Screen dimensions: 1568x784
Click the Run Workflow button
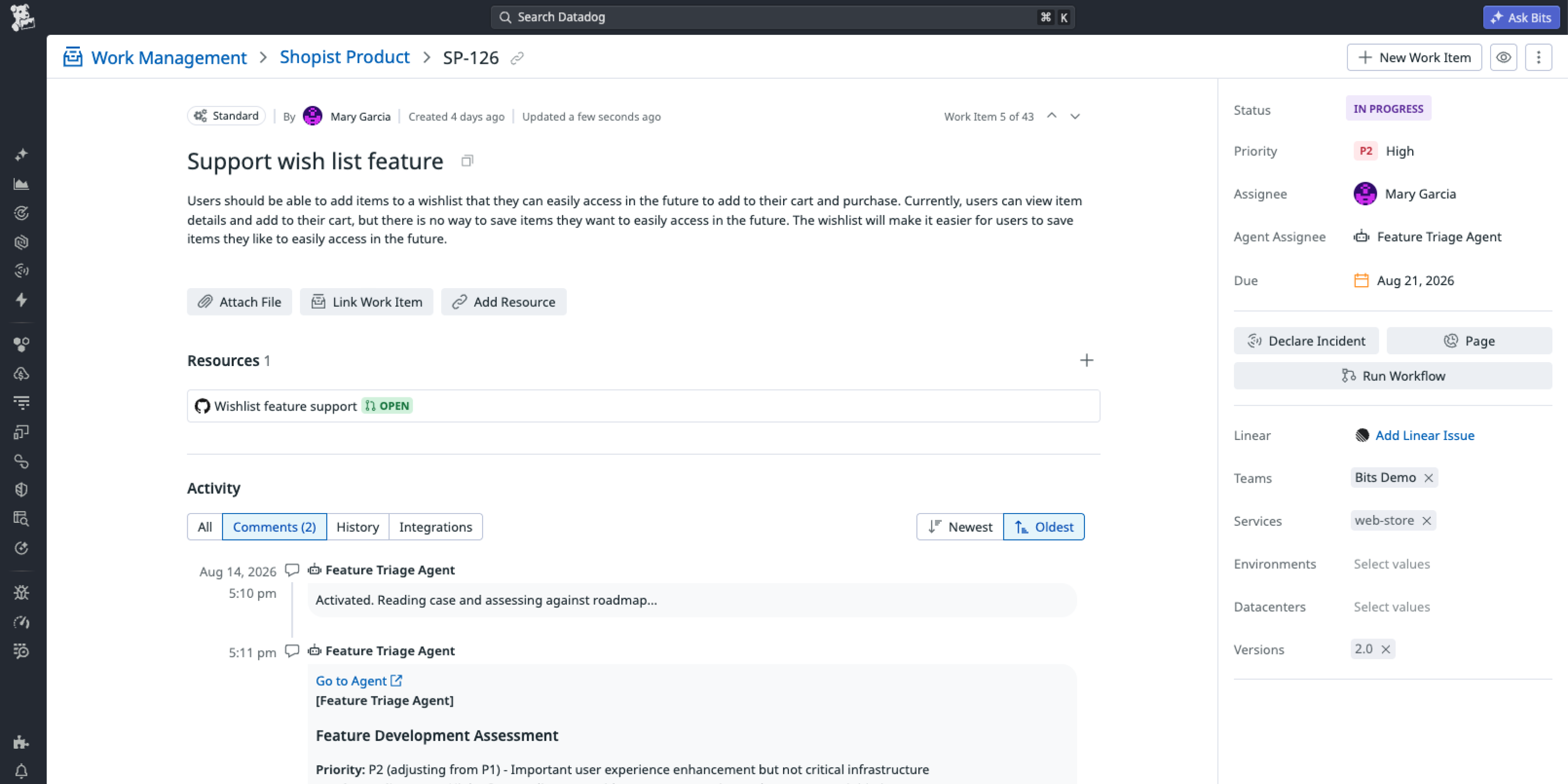tap(1393, 375)
